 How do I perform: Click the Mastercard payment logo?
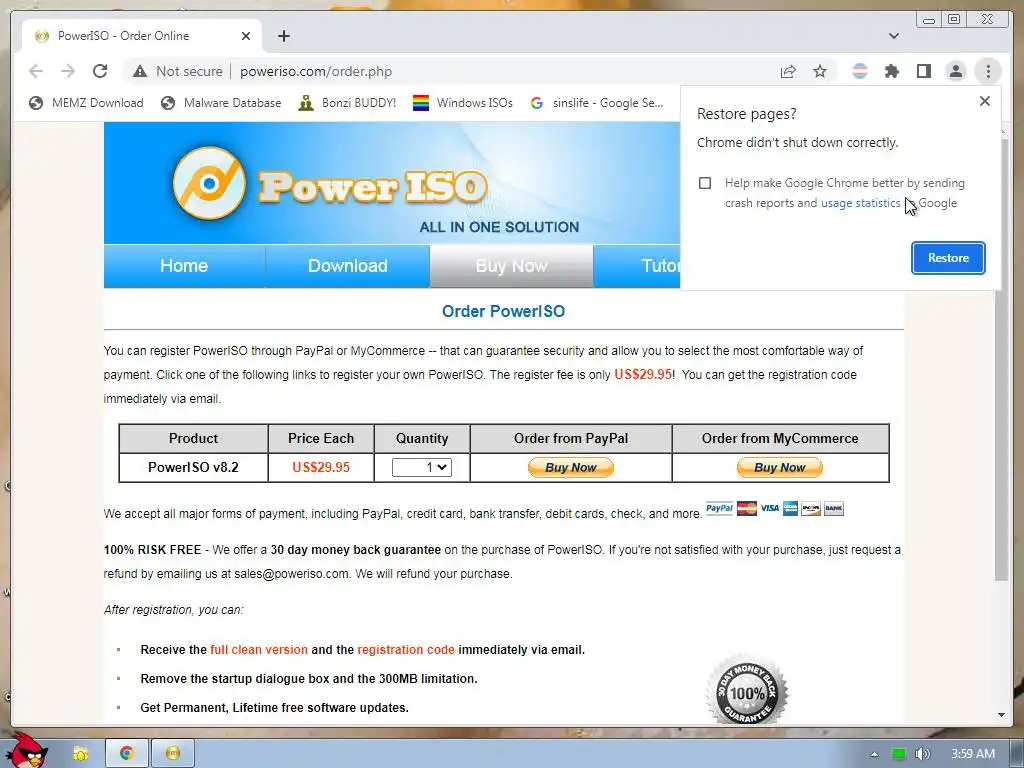coord(746,508)
